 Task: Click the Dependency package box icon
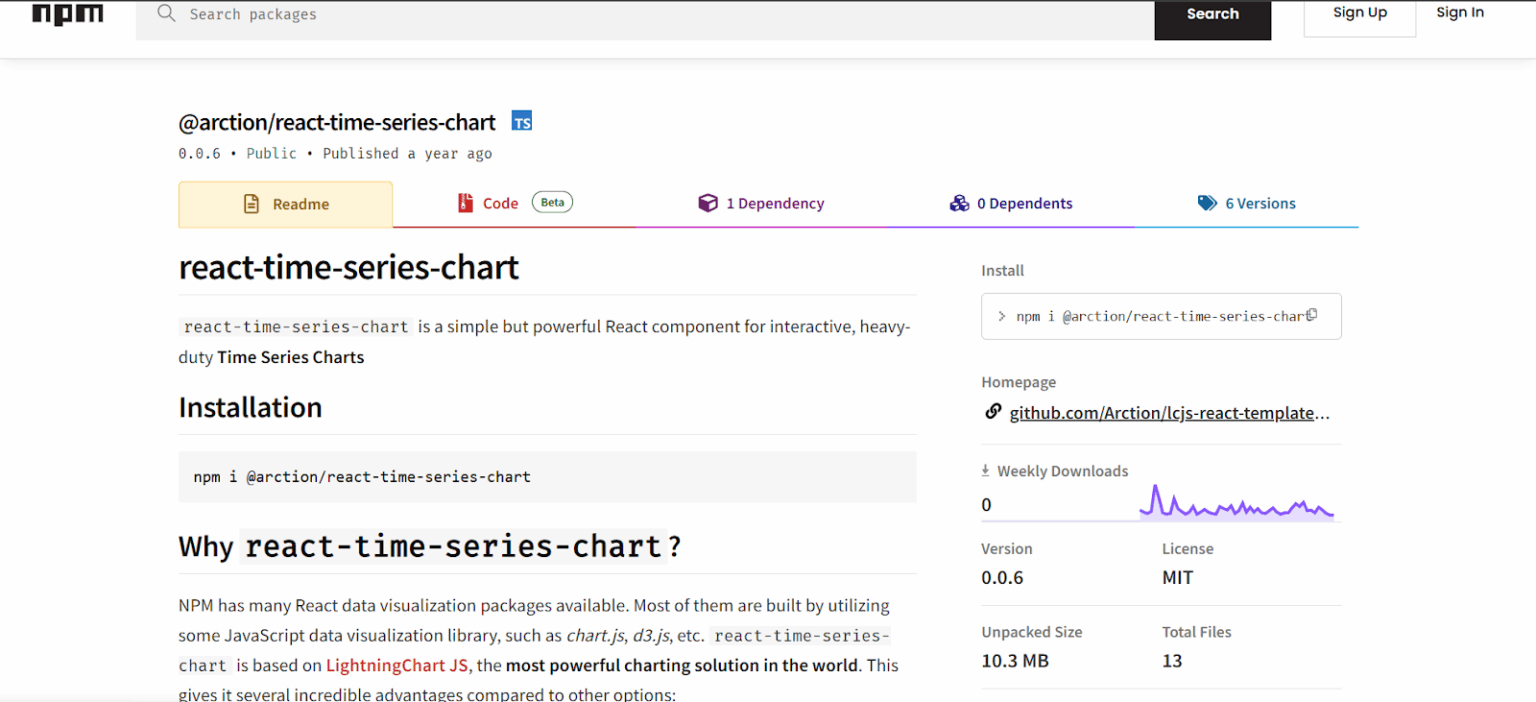709,202
